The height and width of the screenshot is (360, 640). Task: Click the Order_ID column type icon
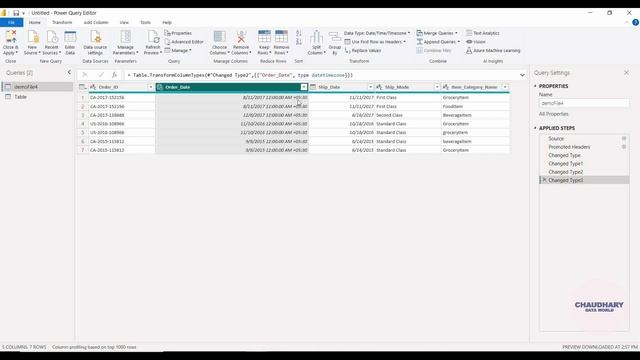click(x=93, y=87)
